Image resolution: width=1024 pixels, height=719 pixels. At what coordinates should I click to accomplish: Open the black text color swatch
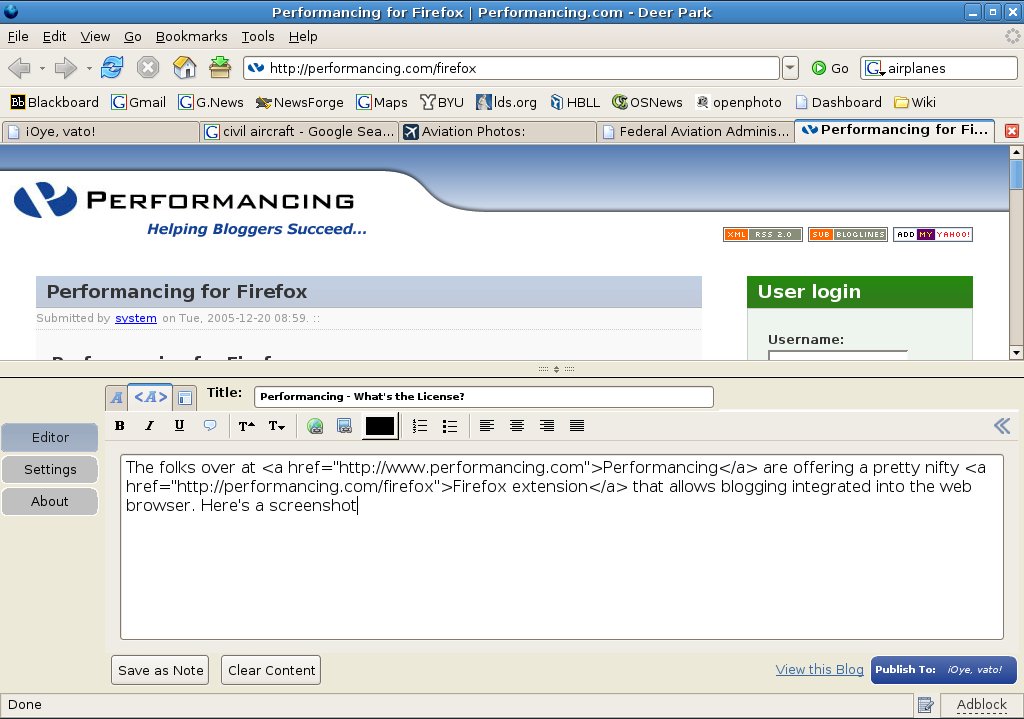point(380,426)
